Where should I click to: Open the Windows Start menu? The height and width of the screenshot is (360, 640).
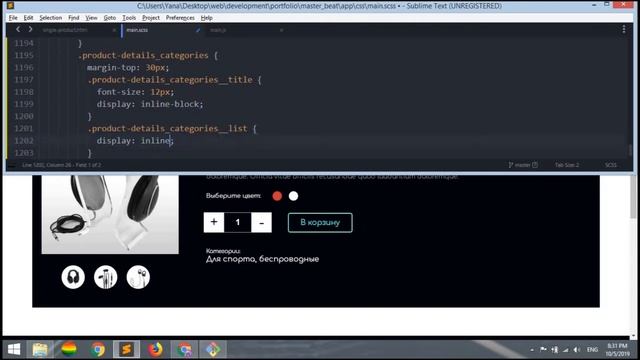pos(13,349)
